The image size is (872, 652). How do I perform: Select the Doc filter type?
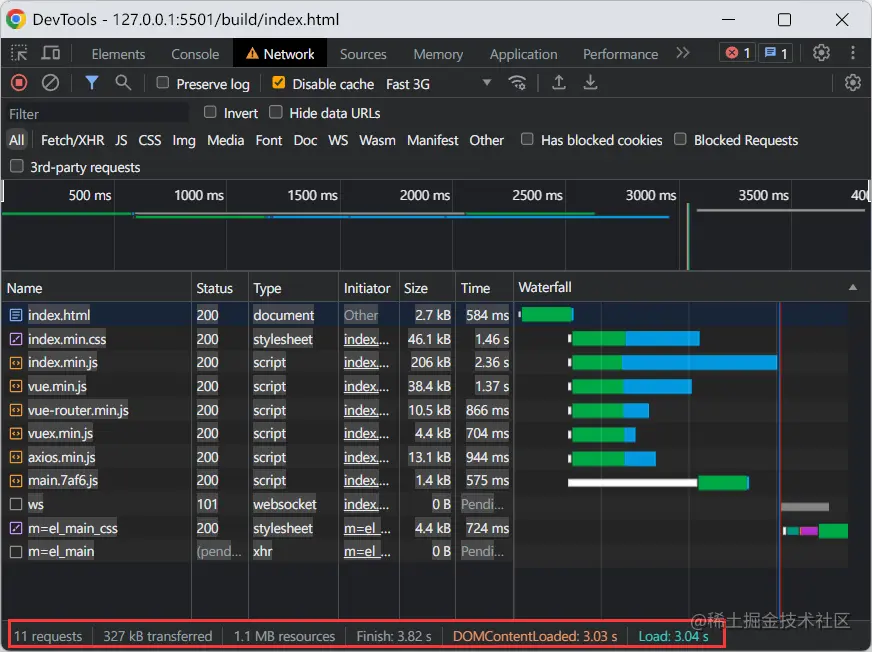(x=305, y=140)
